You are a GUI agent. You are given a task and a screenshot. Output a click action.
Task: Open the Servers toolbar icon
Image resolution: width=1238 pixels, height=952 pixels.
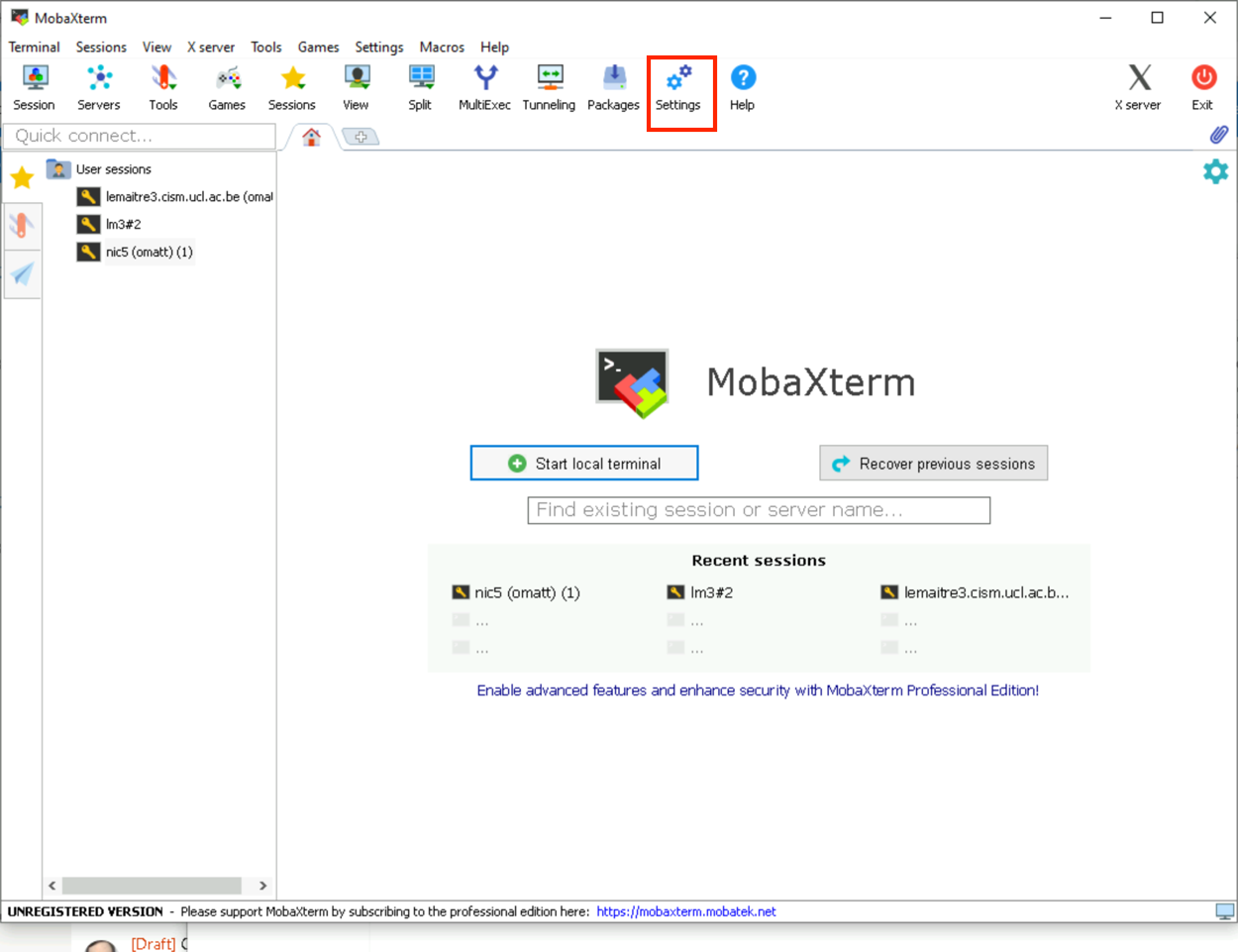(99, 88)
